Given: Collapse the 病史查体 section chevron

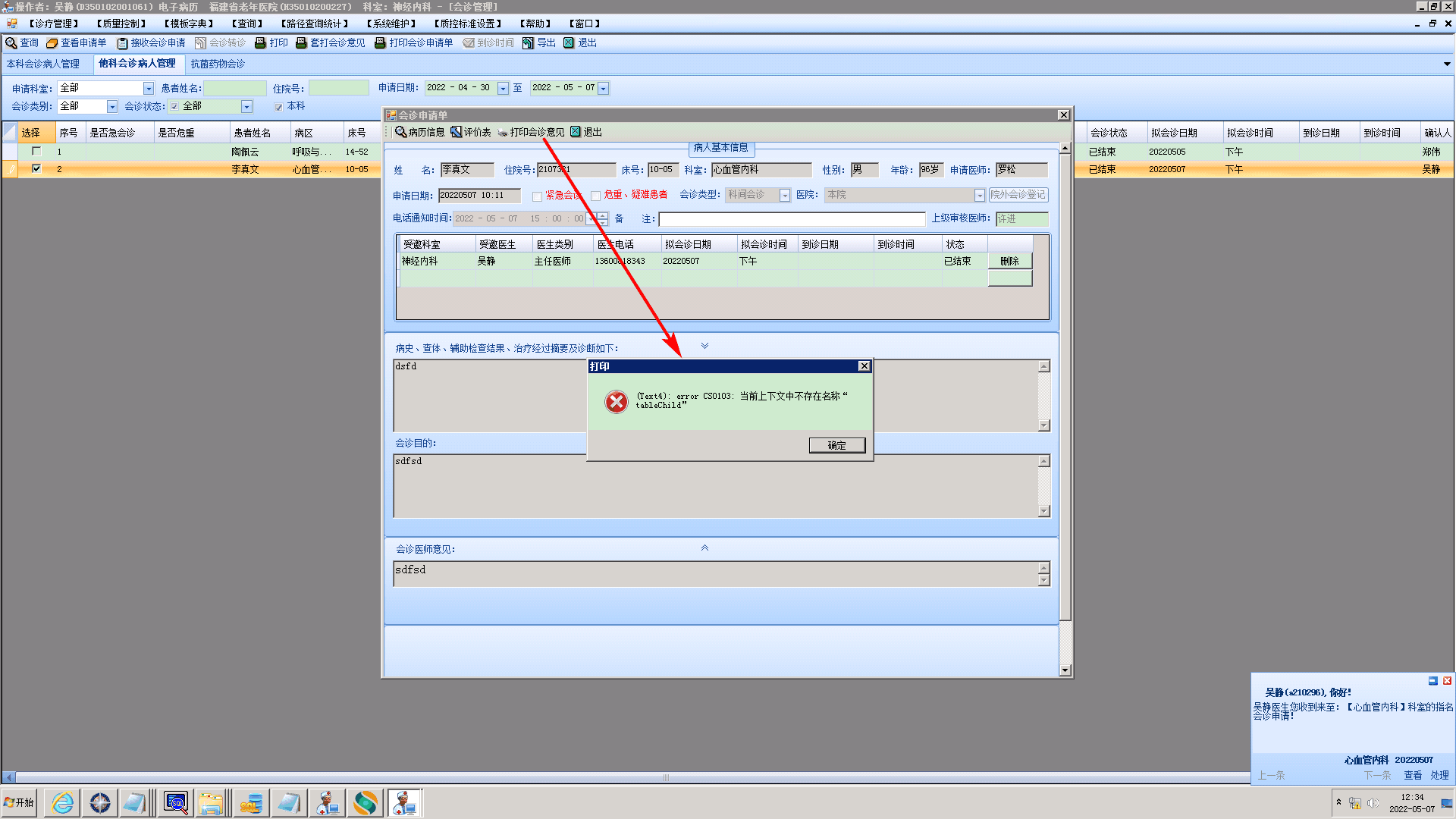Looking at the screenshot, I should pos(704,346).
